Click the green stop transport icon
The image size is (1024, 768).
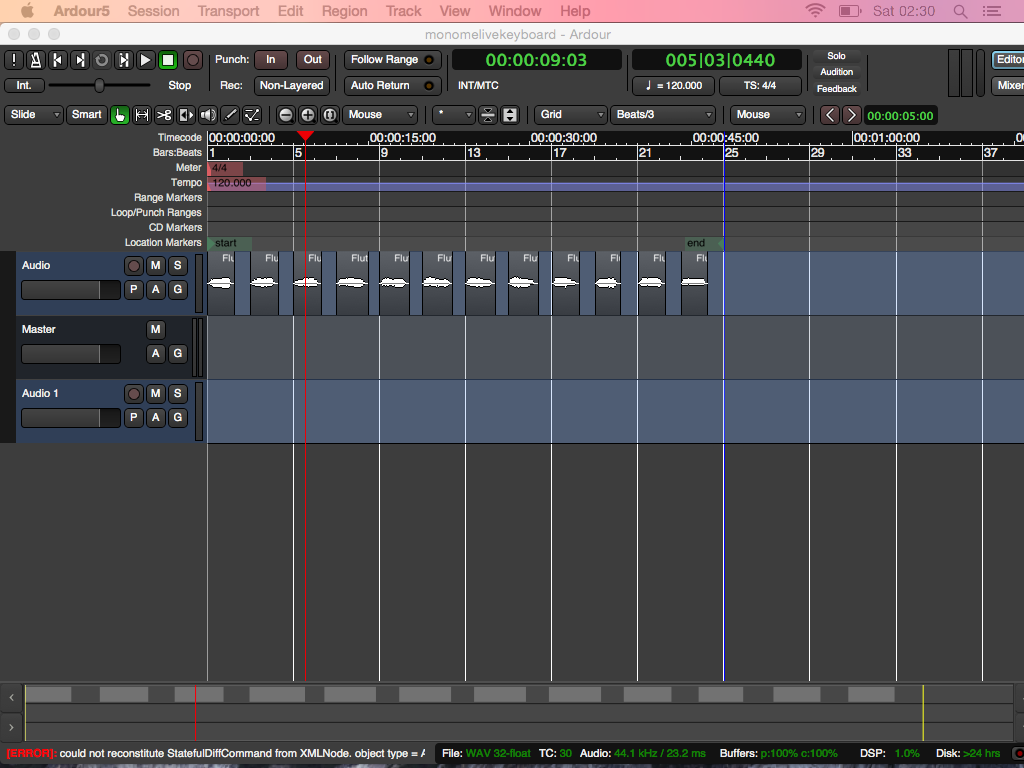pos(168,60)
